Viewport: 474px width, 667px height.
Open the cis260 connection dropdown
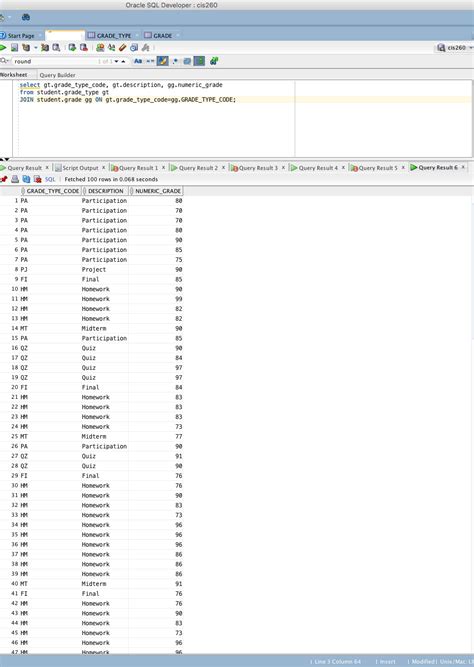(x=455, y=48)
